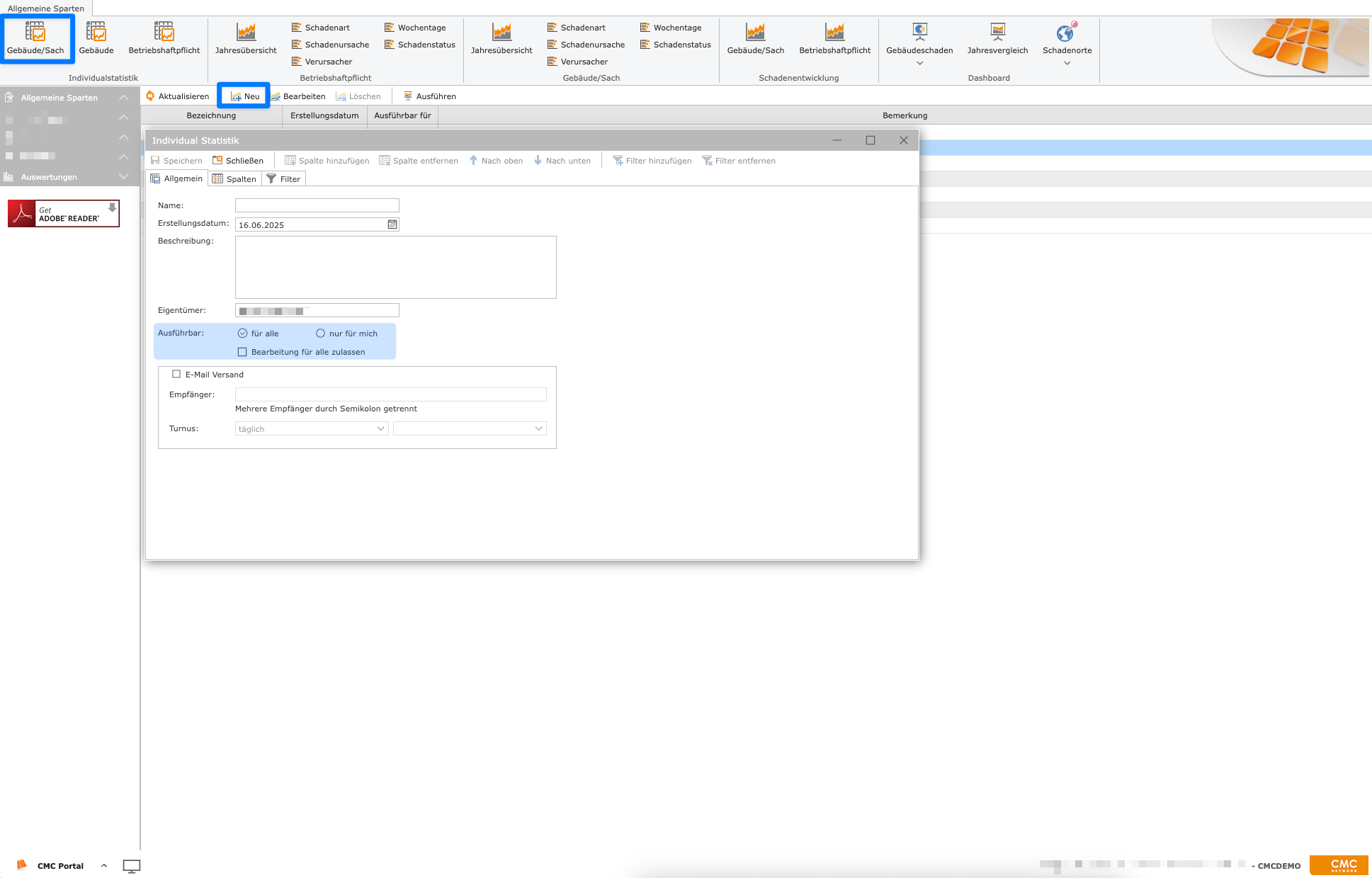Click the Bearbeiten toolbar button
This screenshot has width=1372, height=878.
297,96
